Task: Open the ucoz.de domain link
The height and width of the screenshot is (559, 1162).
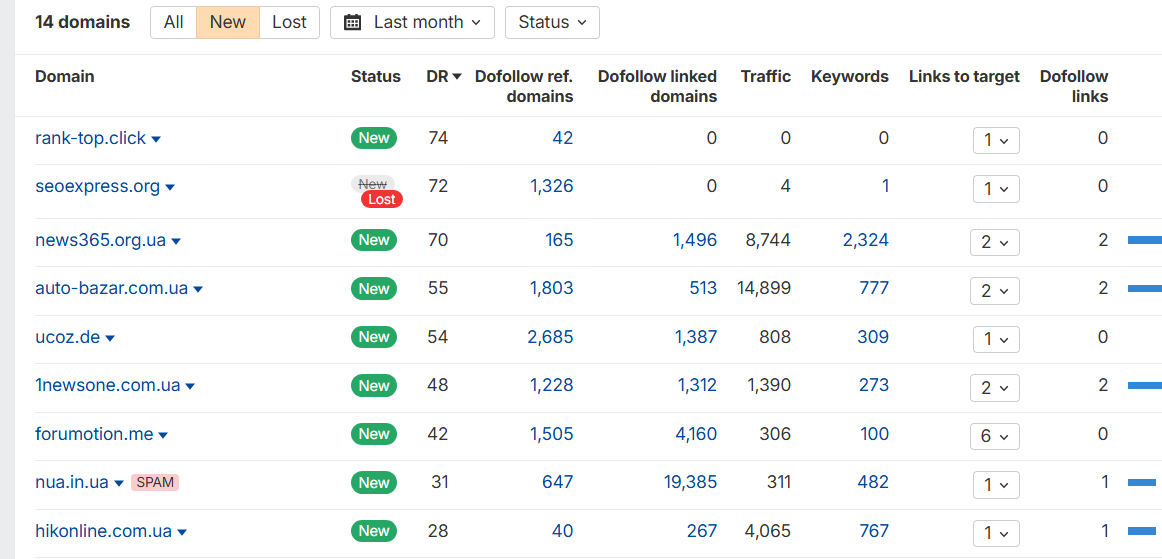Action: coord(67,337)
